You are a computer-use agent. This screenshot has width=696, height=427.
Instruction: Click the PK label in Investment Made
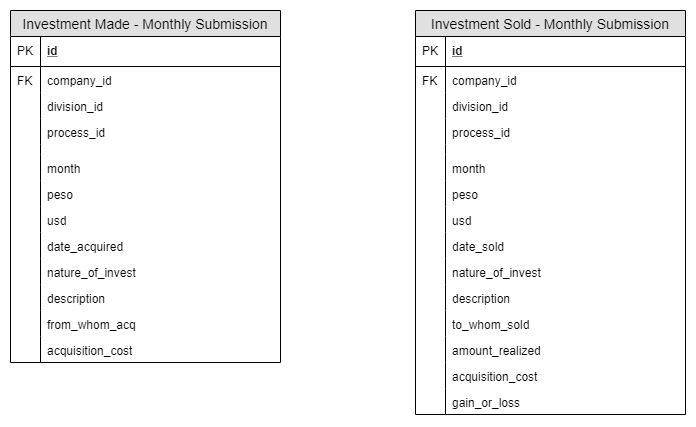(x=25, y=51)
